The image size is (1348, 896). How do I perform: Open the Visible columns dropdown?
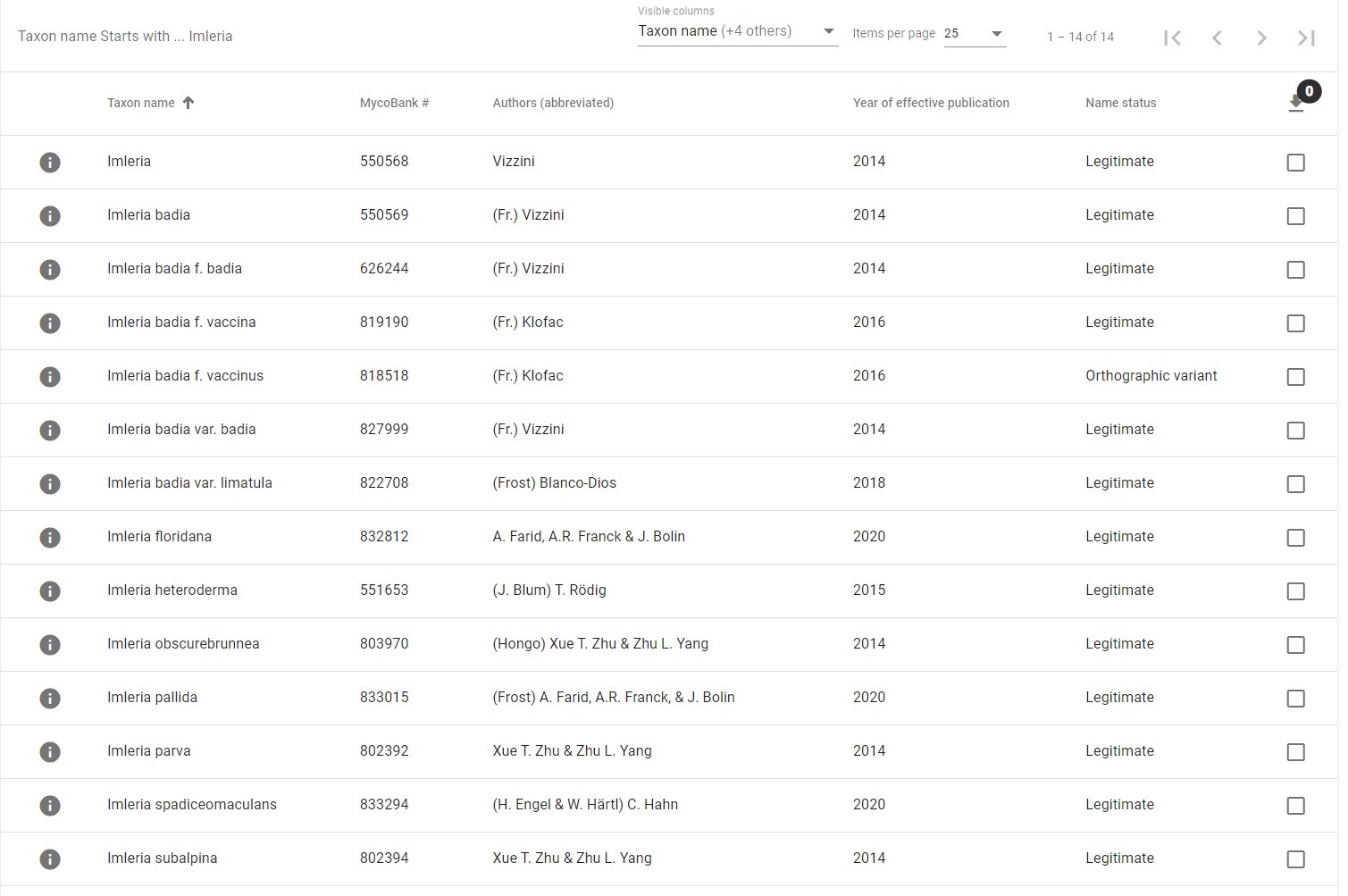(737, 31)
